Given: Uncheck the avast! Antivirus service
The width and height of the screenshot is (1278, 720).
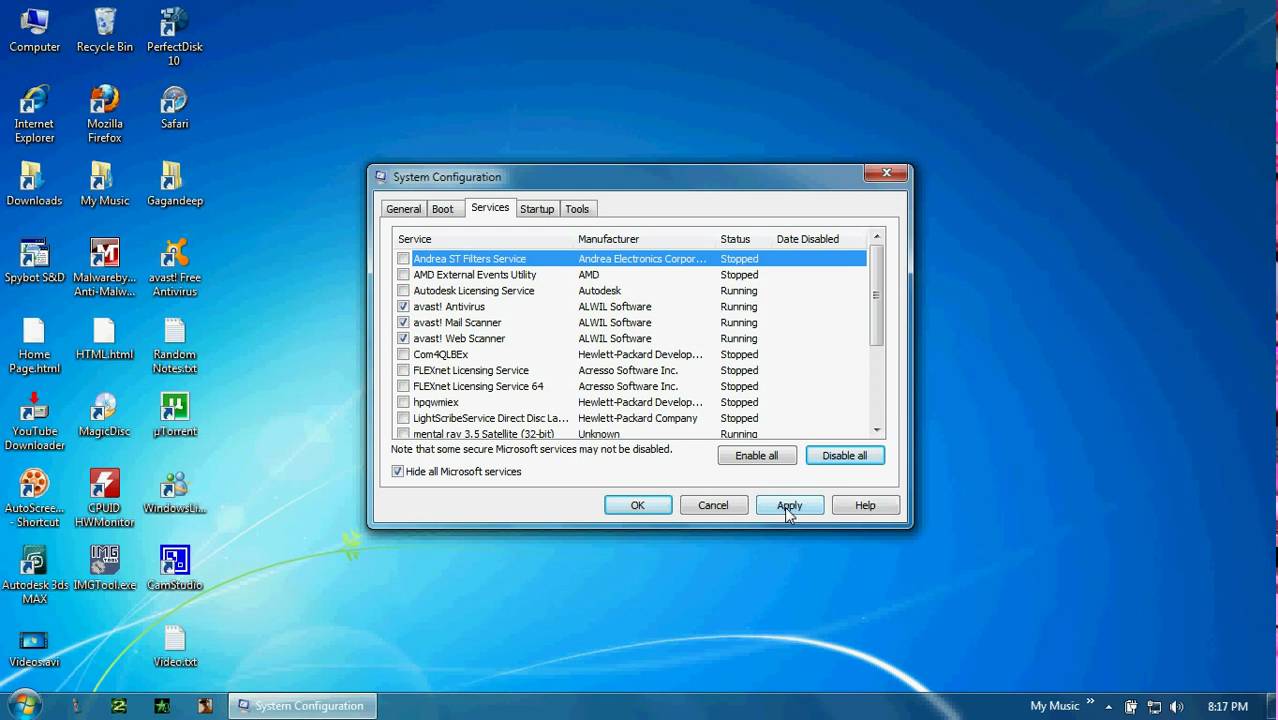Looking at the screenshot, I should [x=403, y=307].
